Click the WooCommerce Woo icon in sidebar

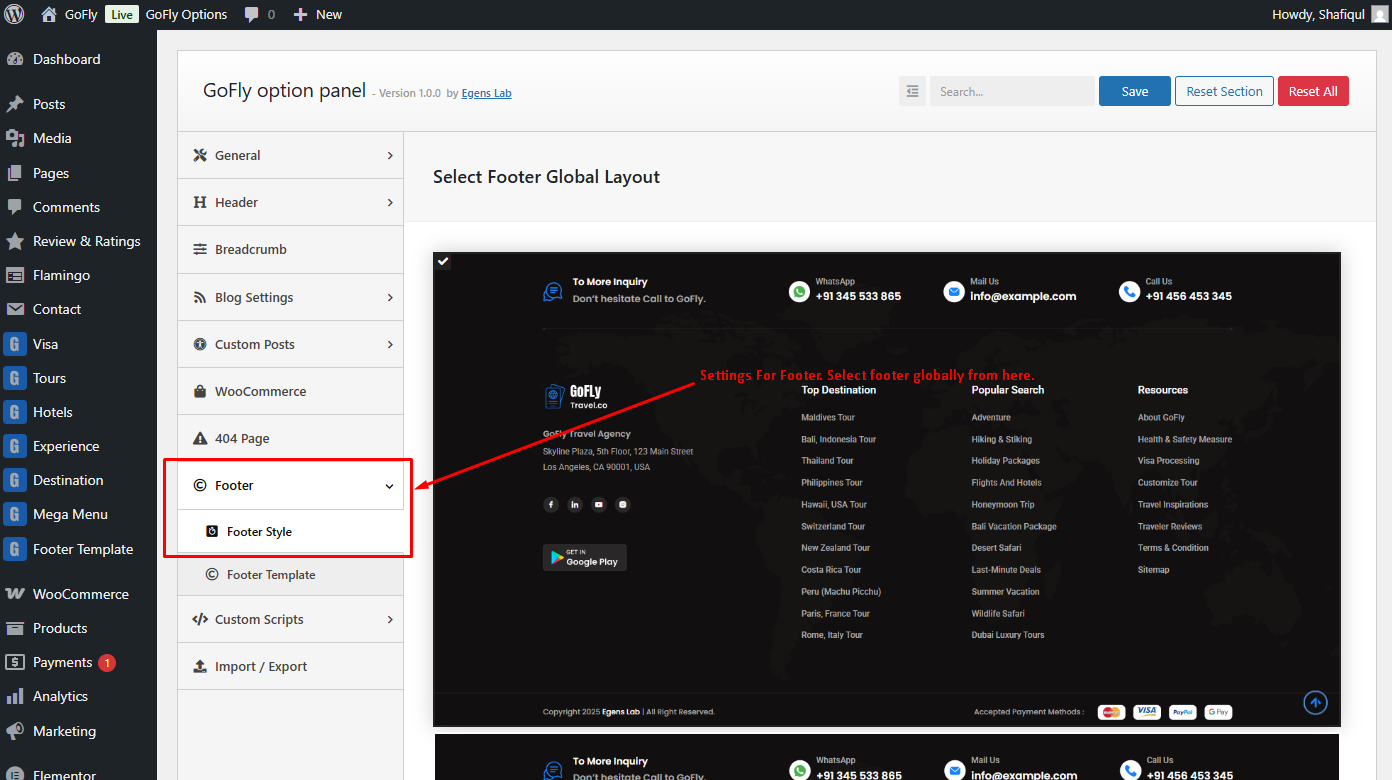pos(14,594)
